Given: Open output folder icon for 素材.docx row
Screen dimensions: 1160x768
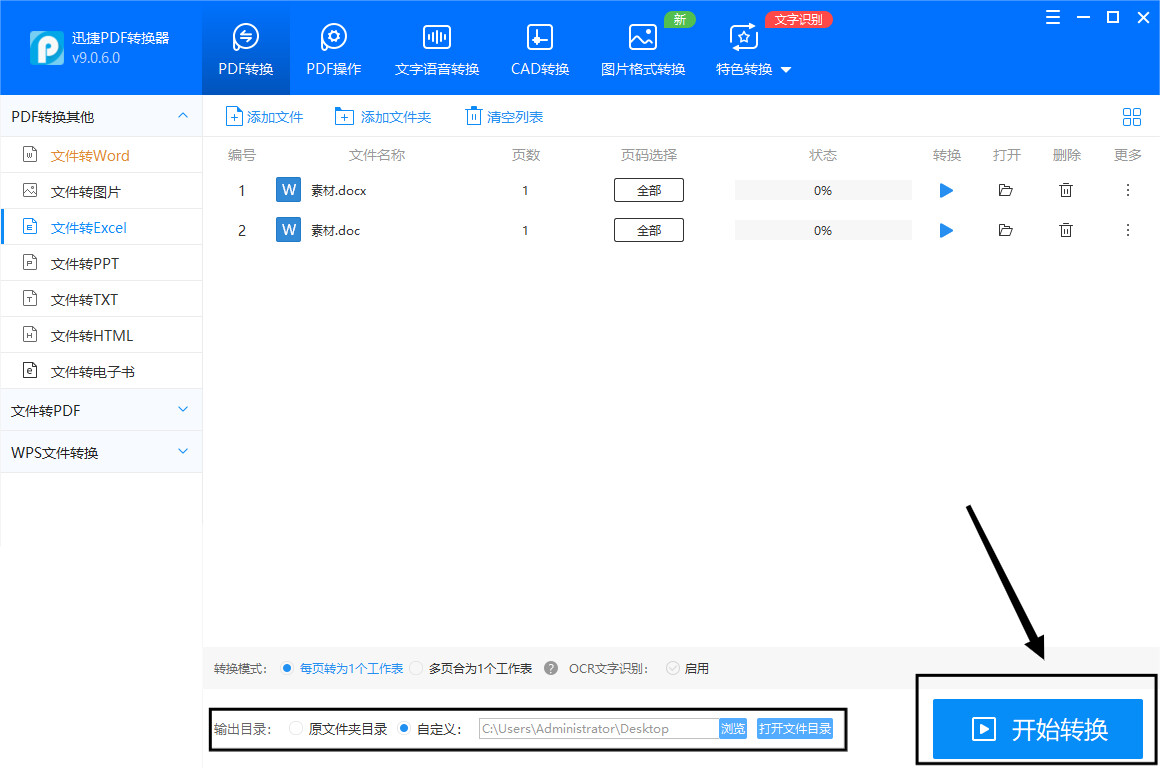Looking at the screenshot, I should click(1006, 190).
